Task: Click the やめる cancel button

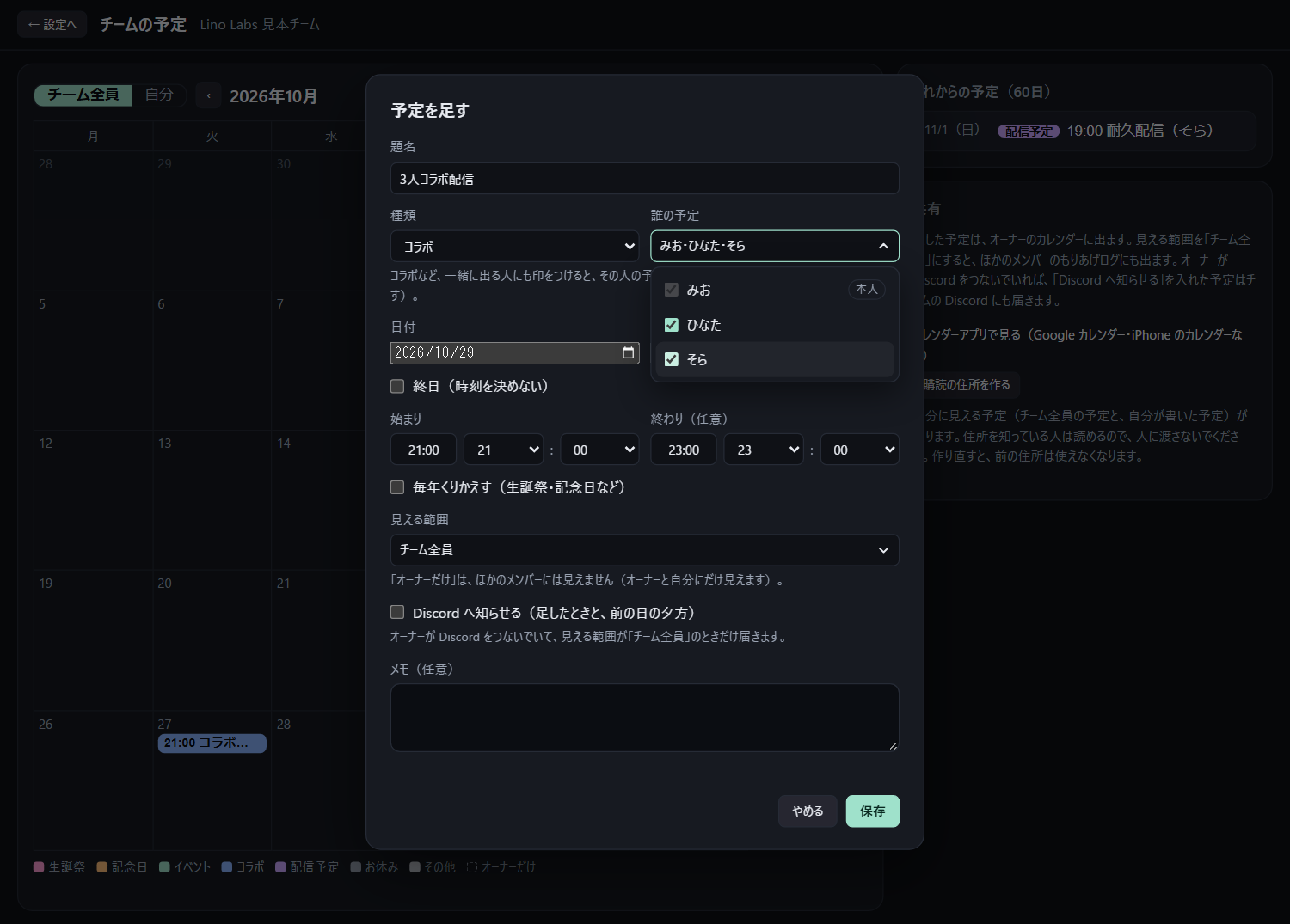Action: 808,811
